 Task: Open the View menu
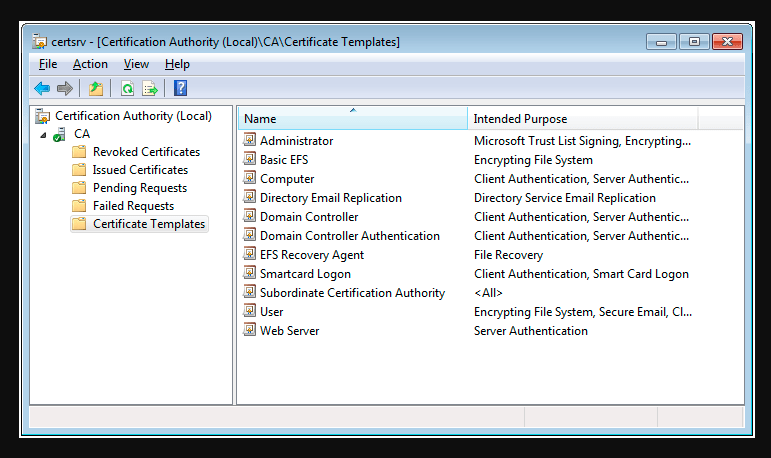coord(136,64)
